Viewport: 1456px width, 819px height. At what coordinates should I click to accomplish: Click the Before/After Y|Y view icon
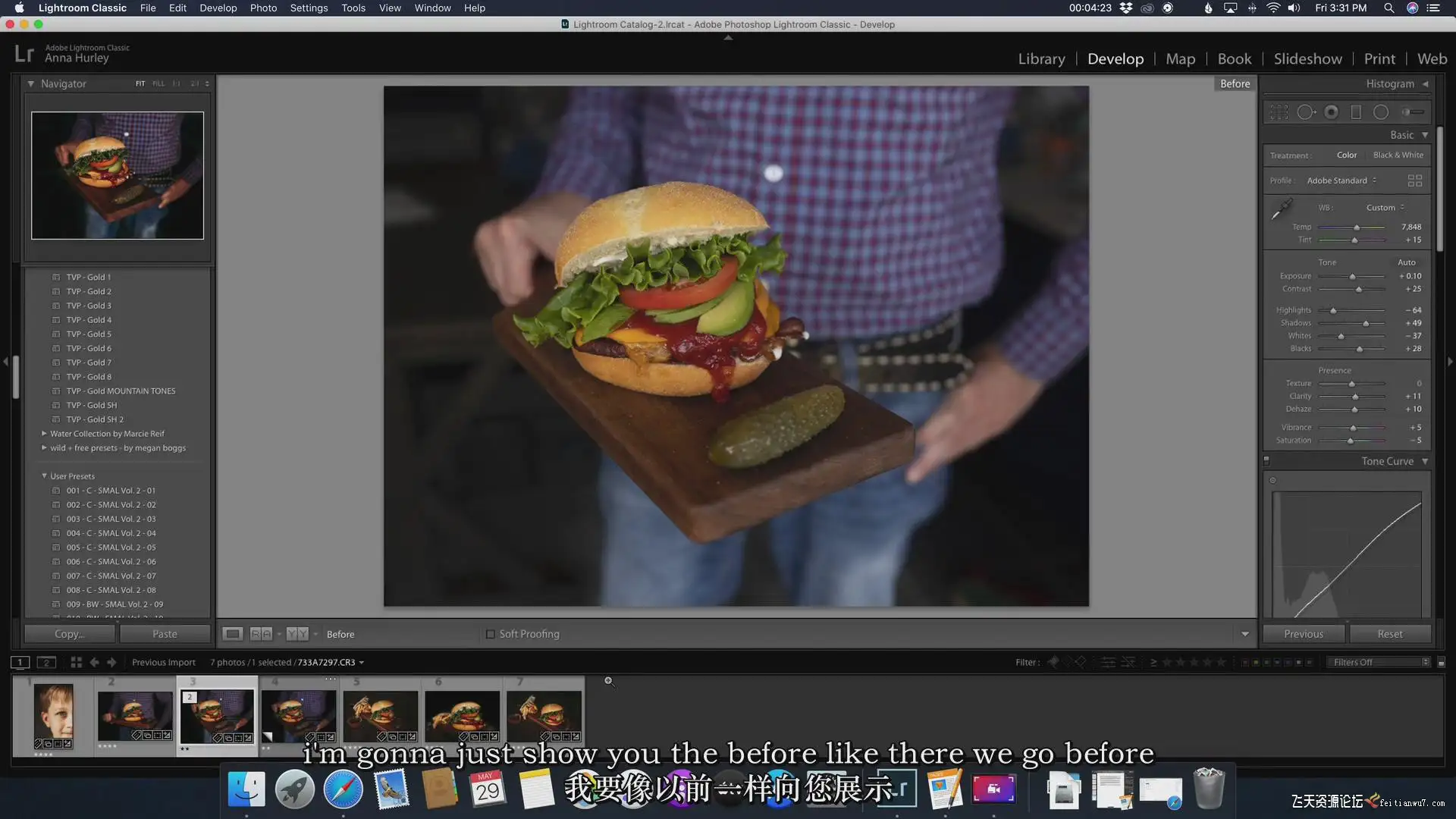297,634
